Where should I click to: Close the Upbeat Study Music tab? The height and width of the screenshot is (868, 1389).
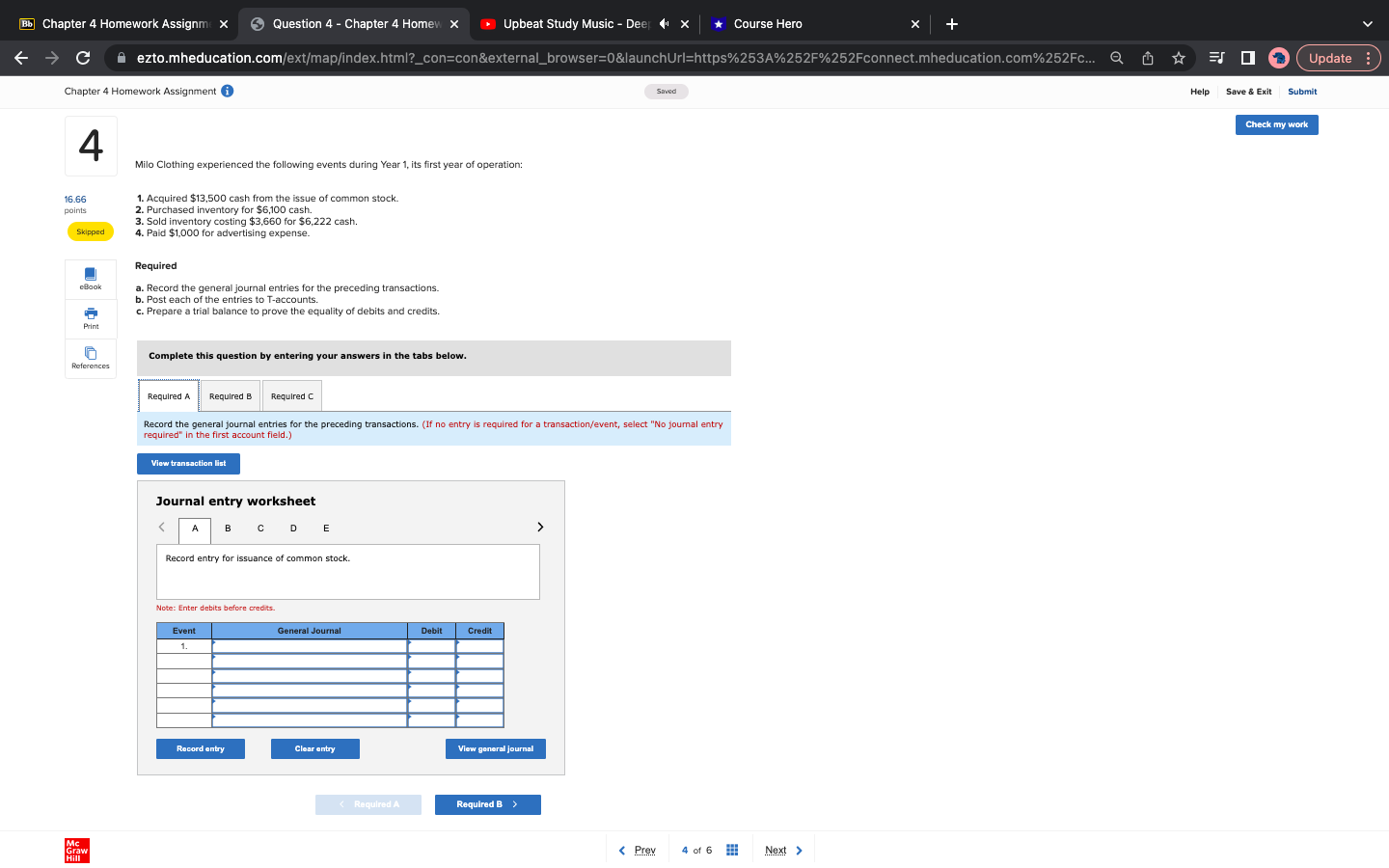tap(685, 24)
